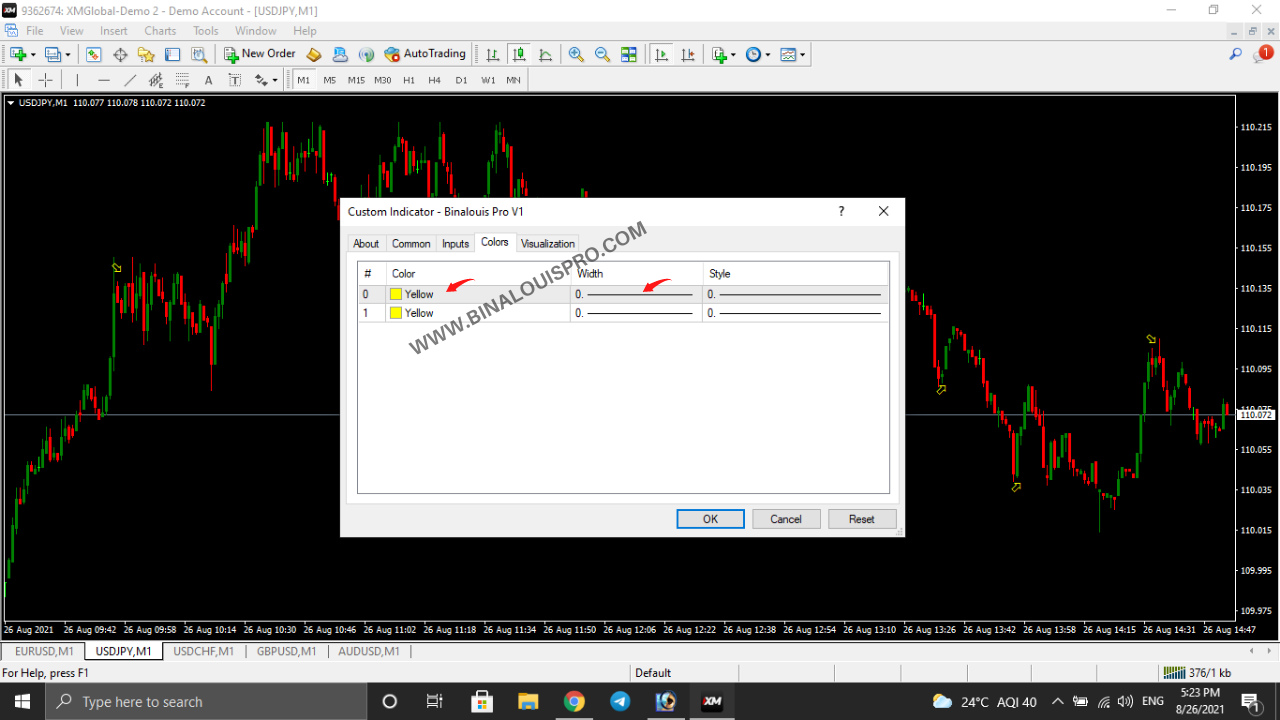This screenshot has width=1280, height=720.
Task: Switch to the Inputs tab
Action: [455, 244]
